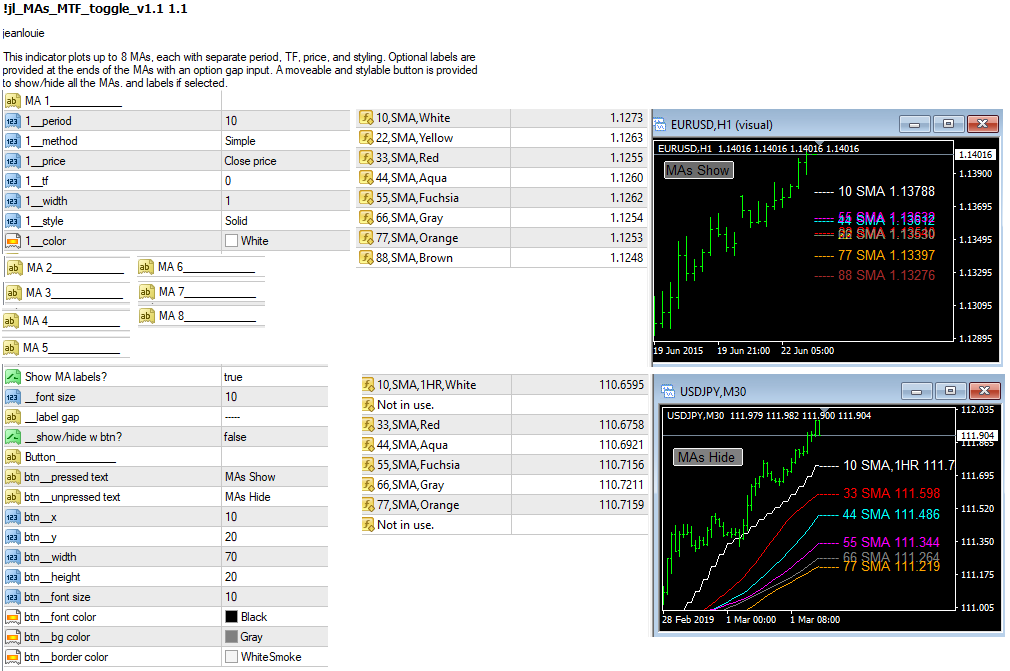
Task: Click the btn__bg color parameter icon
Action: click(x=12, y=637)
